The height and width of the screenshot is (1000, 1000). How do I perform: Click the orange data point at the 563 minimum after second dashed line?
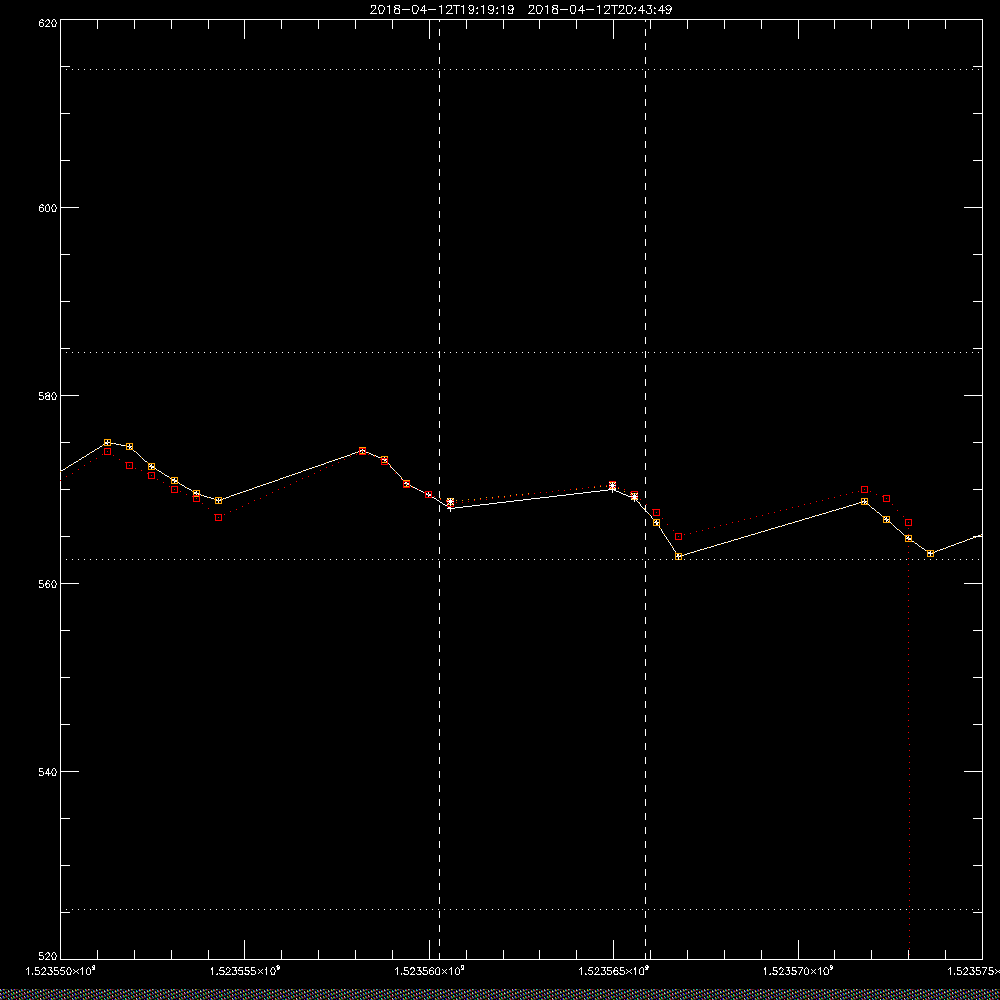click(679, 556)
